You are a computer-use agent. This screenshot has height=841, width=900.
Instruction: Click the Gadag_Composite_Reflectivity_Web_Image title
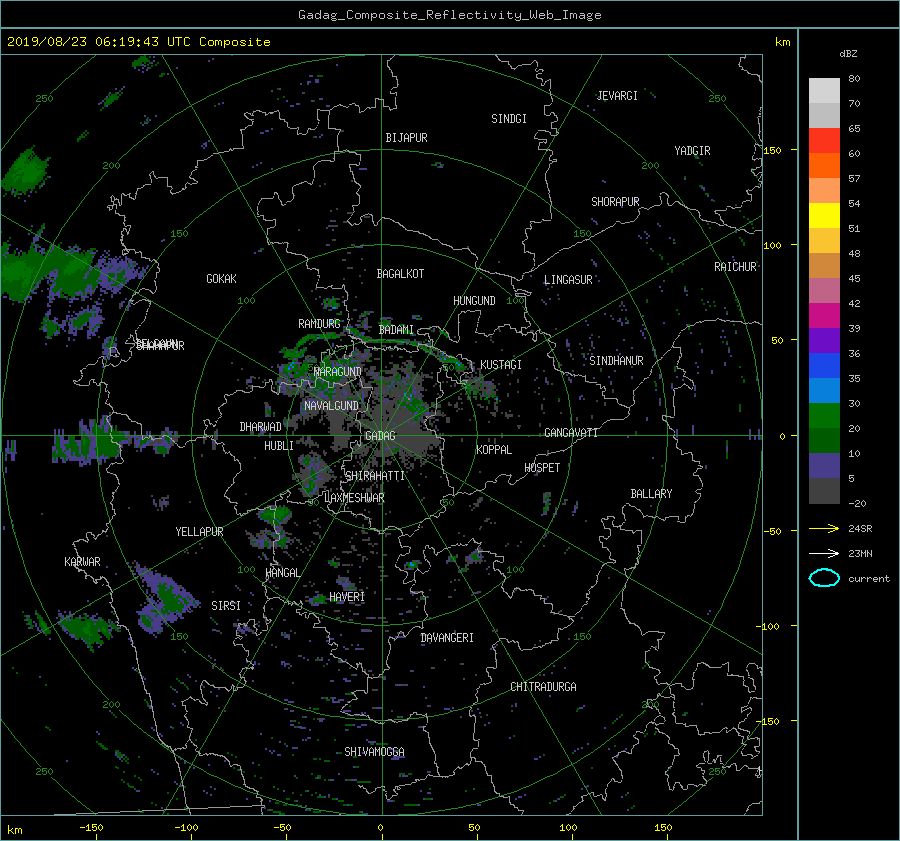(x=449, y=15)
